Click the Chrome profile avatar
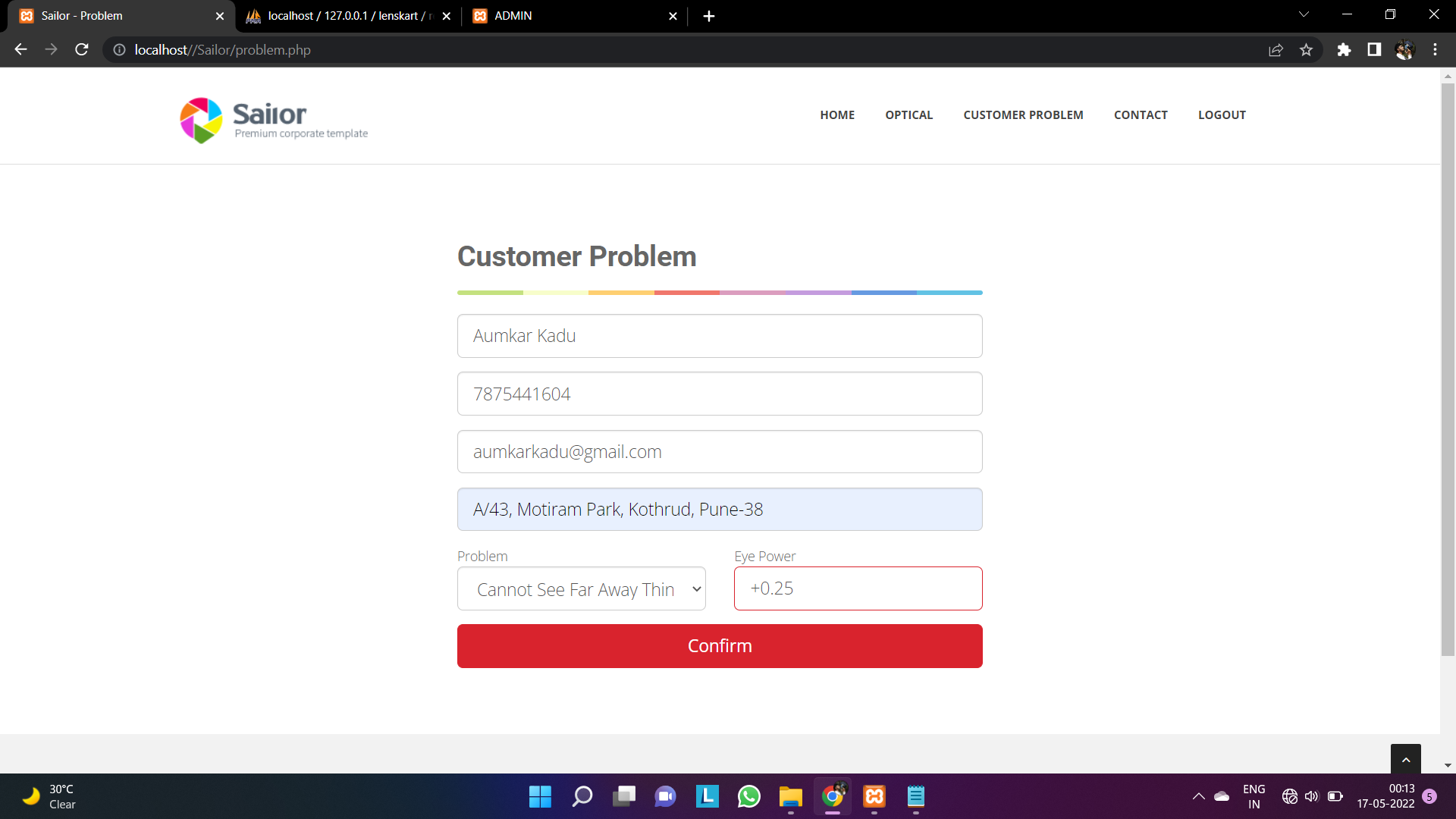1456x819 pixels. pyautogui.click(x=1404, y=50)
